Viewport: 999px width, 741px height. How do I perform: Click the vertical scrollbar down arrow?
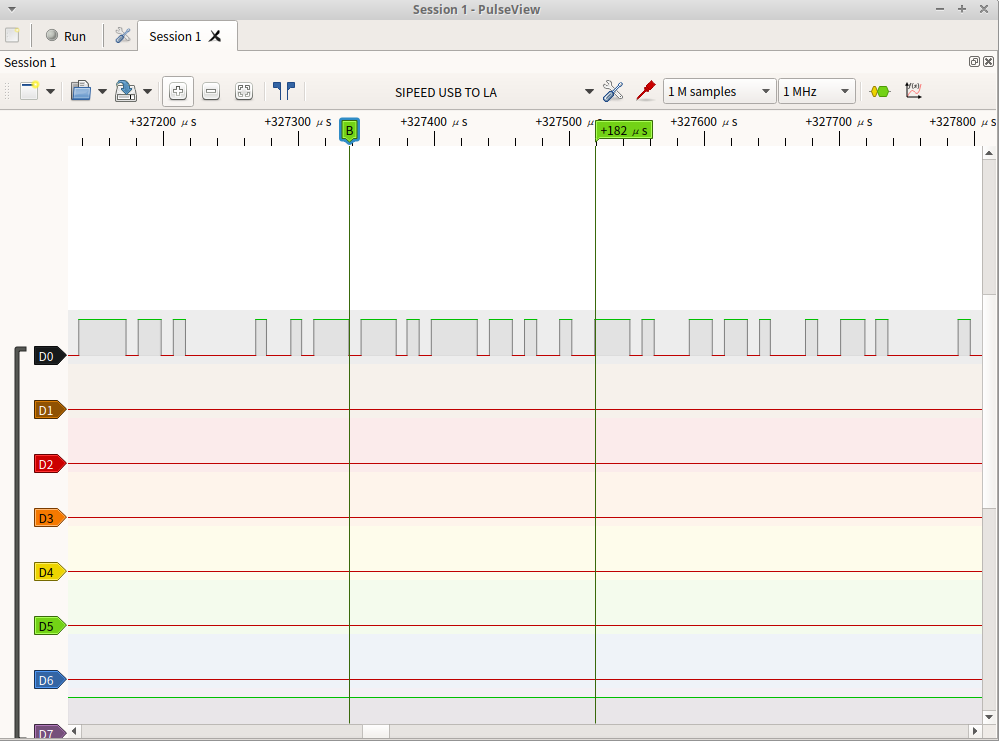pos(989,717)
